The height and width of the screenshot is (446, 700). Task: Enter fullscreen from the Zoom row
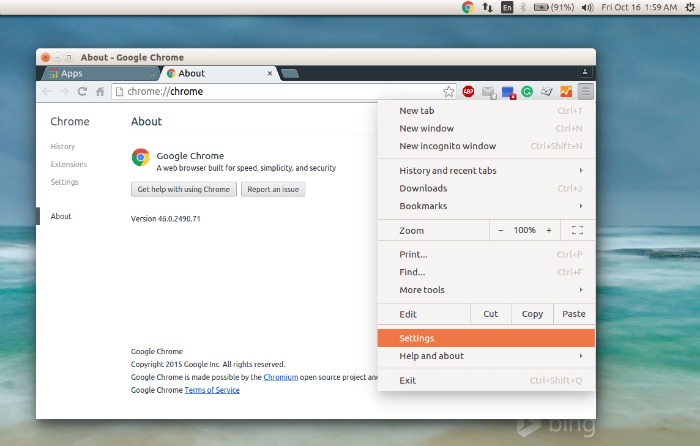click(577, 230)
